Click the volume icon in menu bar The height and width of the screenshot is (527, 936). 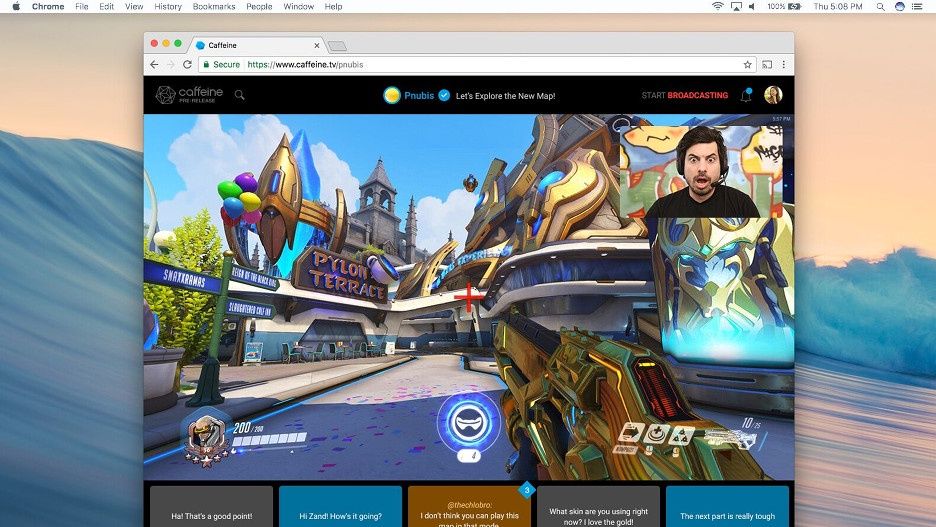pyautogui.click(x=752, y=7)
